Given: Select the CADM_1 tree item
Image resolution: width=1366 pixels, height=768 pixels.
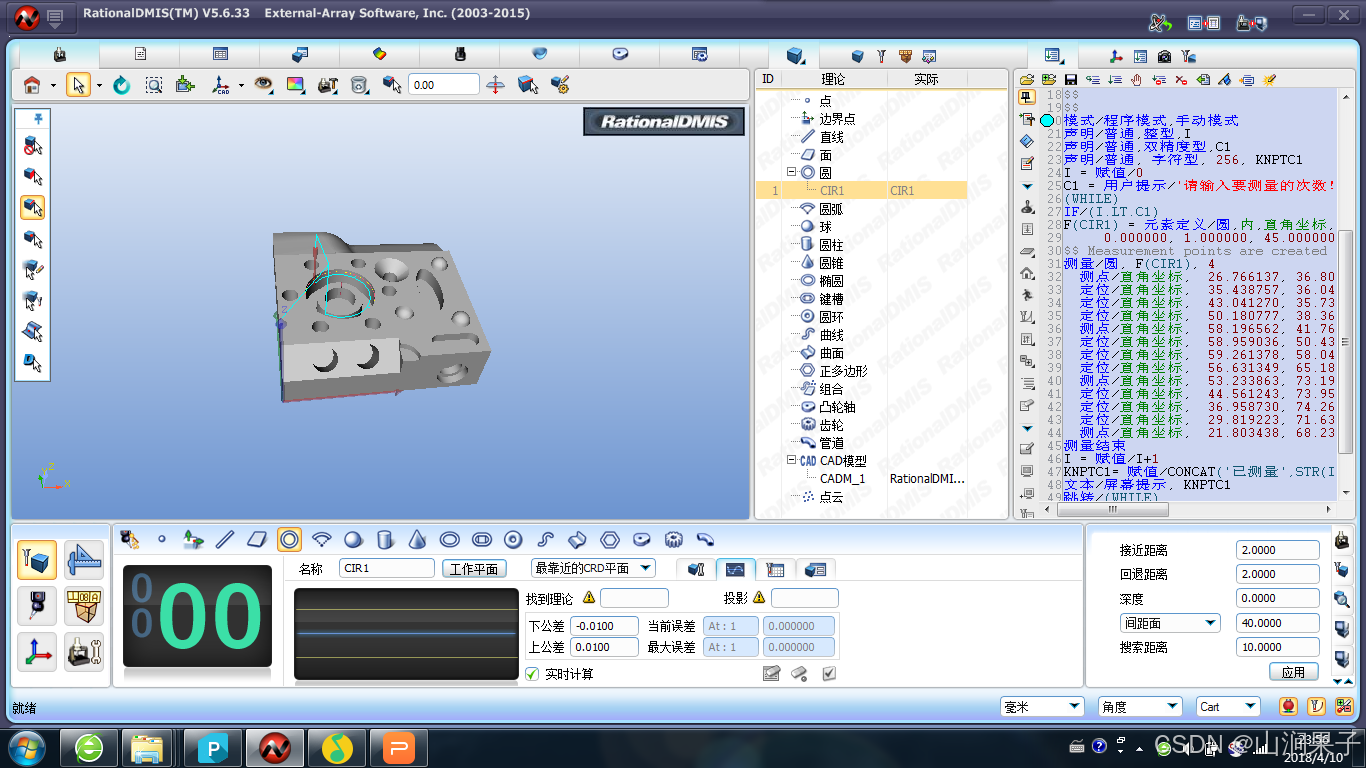Looking at the screenshot, I should (843, 479).
